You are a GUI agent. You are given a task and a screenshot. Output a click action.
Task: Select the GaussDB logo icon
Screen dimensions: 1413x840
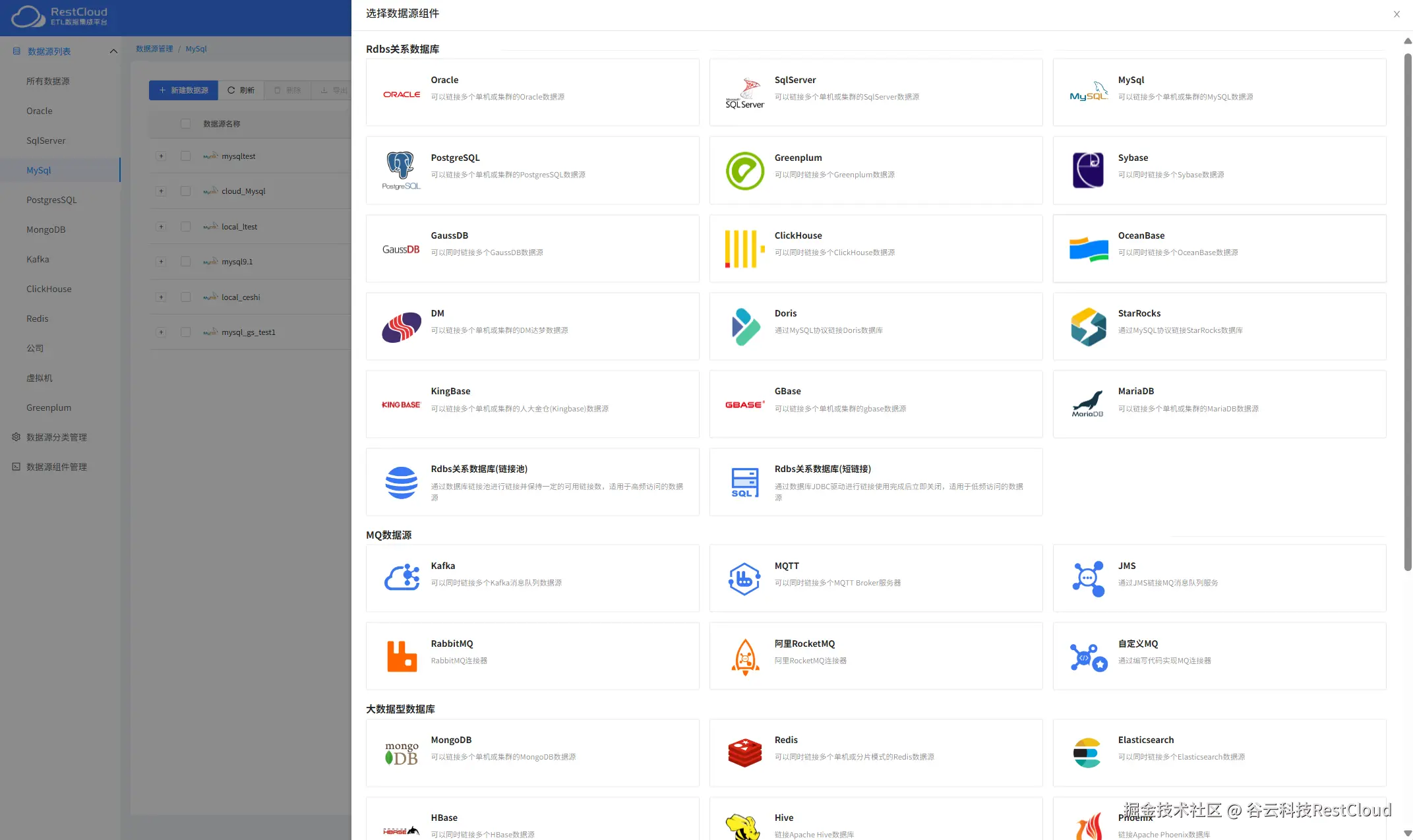click(x=402, y=249)
